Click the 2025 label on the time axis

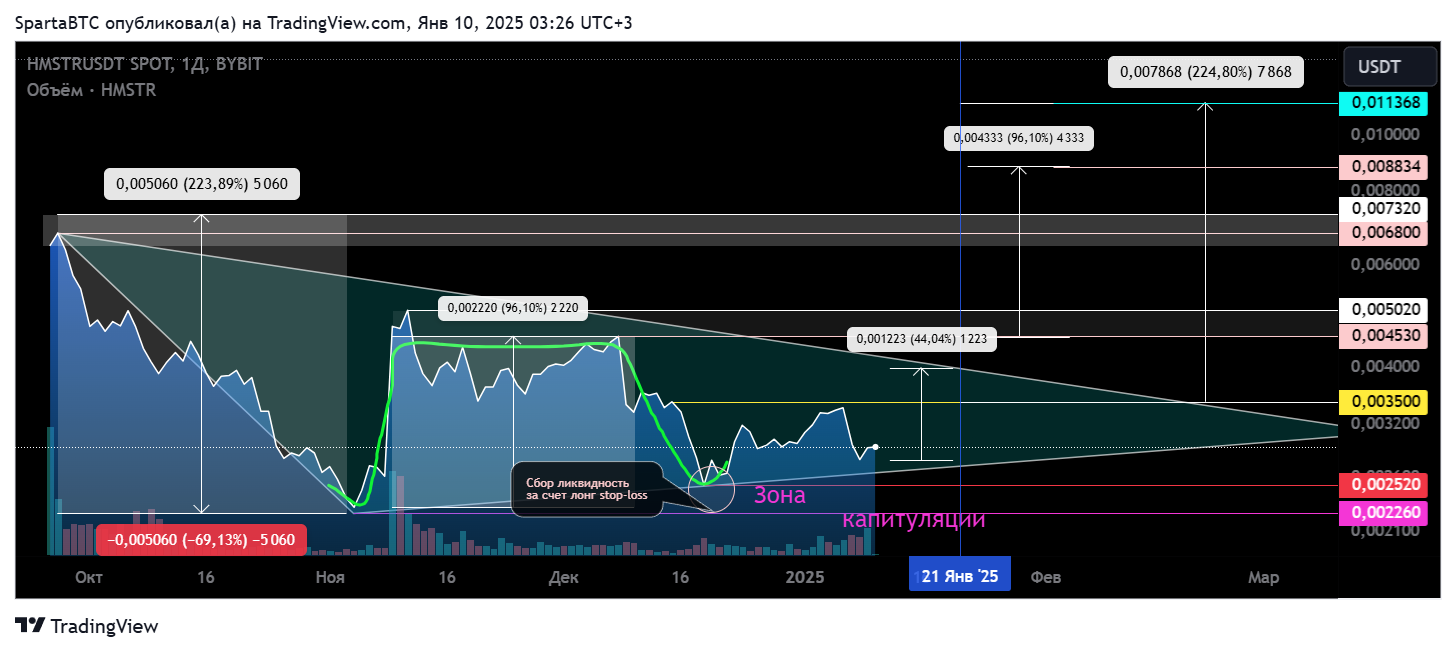[806, 577]
